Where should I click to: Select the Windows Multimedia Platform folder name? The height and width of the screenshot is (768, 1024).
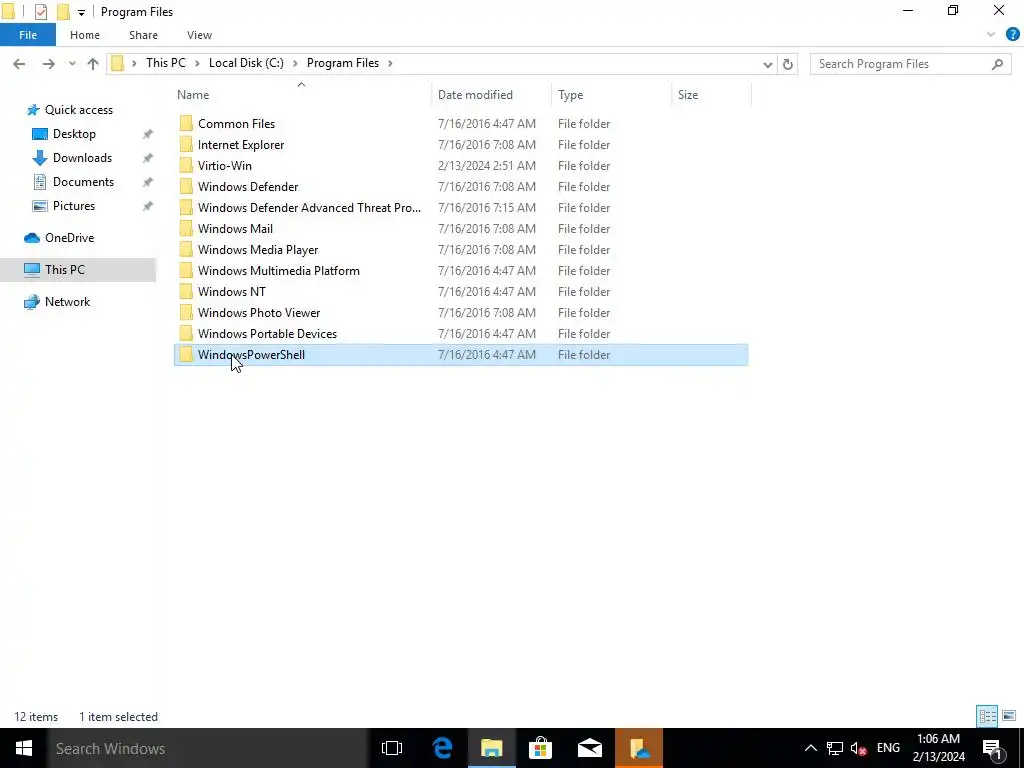point(279,270)
